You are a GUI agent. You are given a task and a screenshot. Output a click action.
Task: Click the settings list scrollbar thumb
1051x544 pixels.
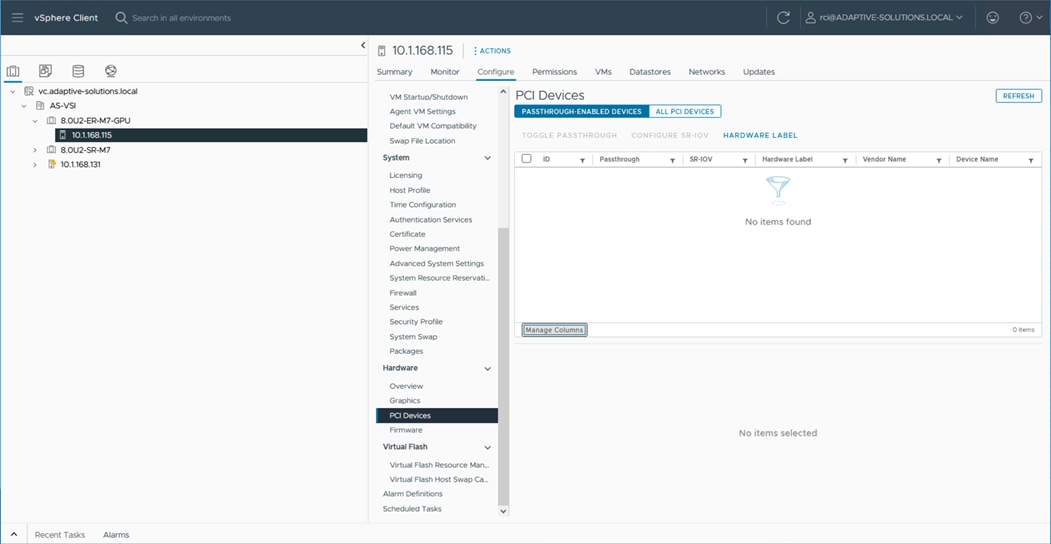point(503,366)
